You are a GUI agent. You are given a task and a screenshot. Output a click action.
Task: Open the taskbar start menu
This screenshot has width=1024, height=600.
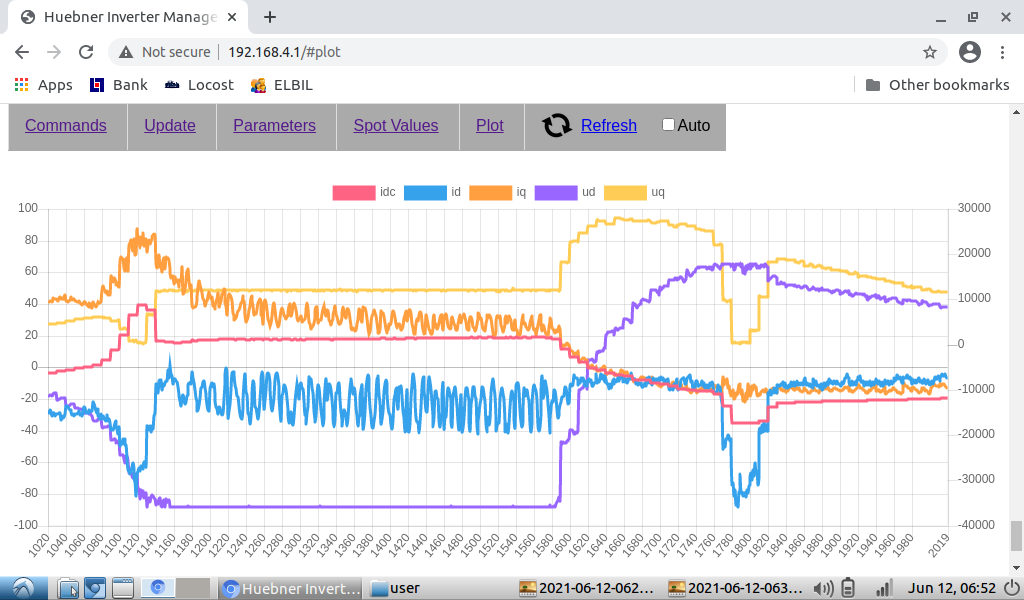pyautogui.click(x=24, y=588)
